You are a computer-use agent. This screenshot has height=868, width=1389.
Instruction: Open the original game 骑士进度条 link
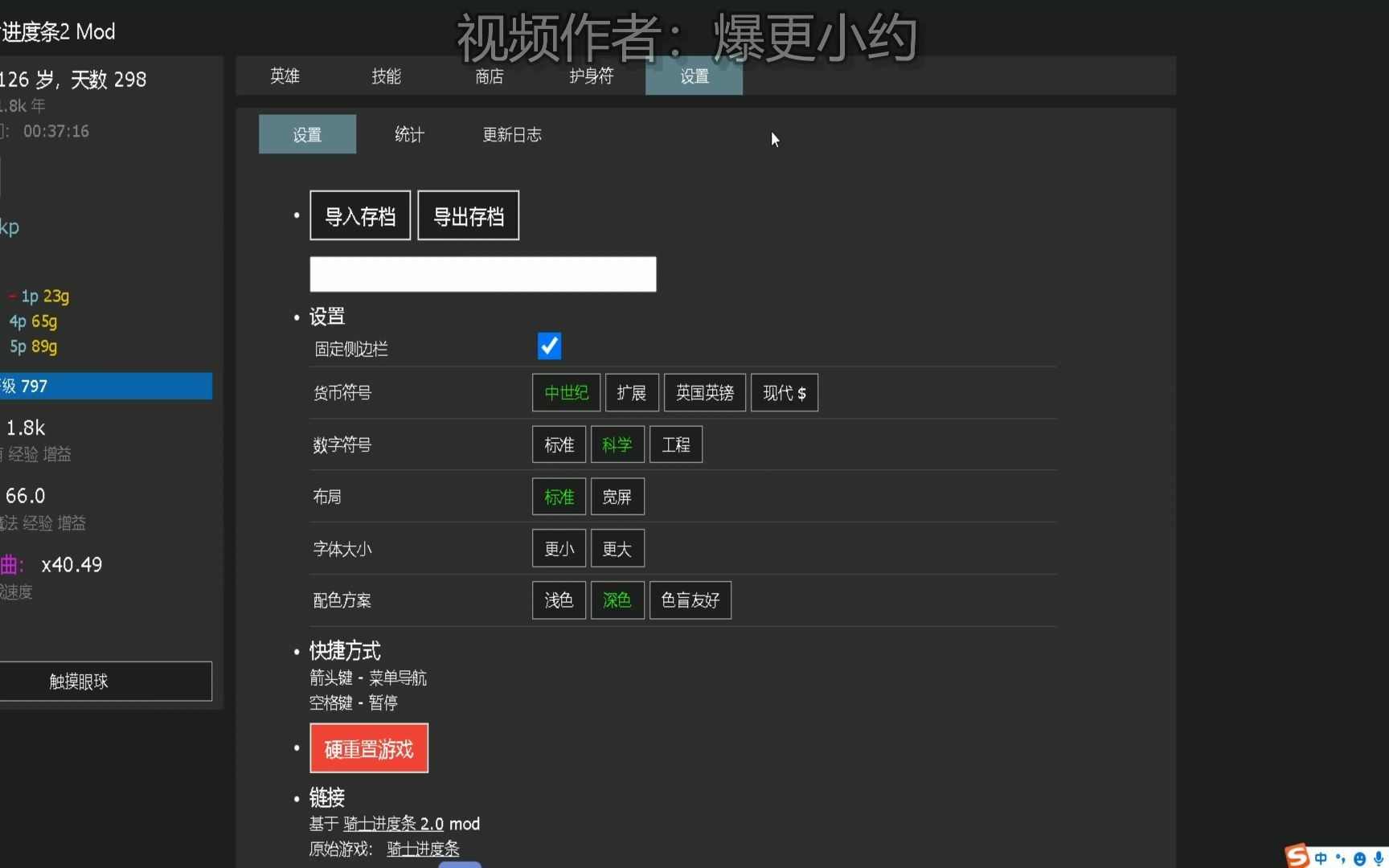click(x=423, y=849)
